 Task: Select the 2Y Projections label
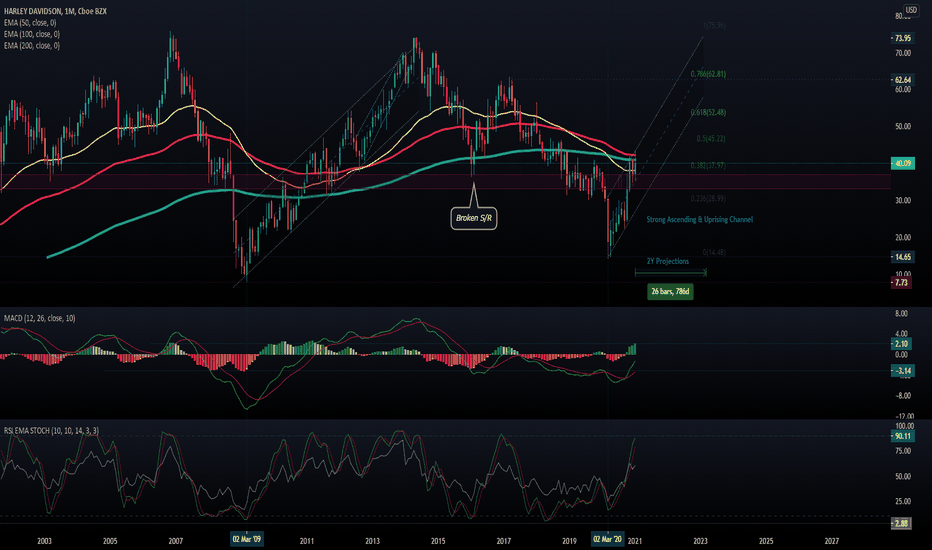(668, 261)
